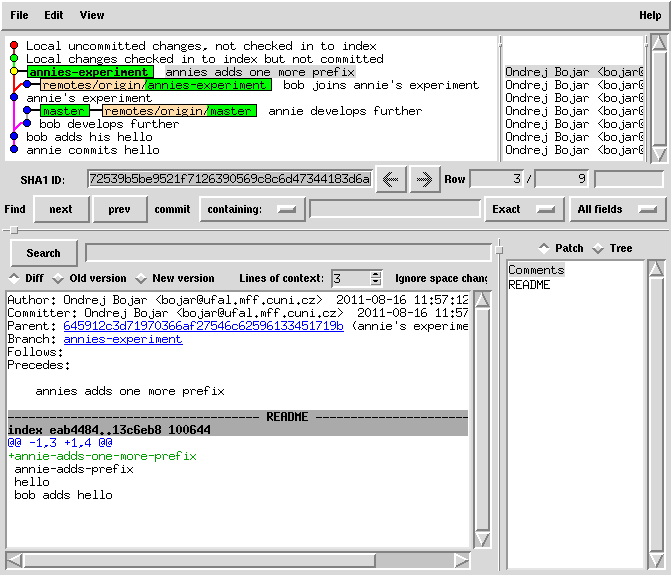Click the Search button
Screen dimensions: 671x575
[x=43, y=253]
